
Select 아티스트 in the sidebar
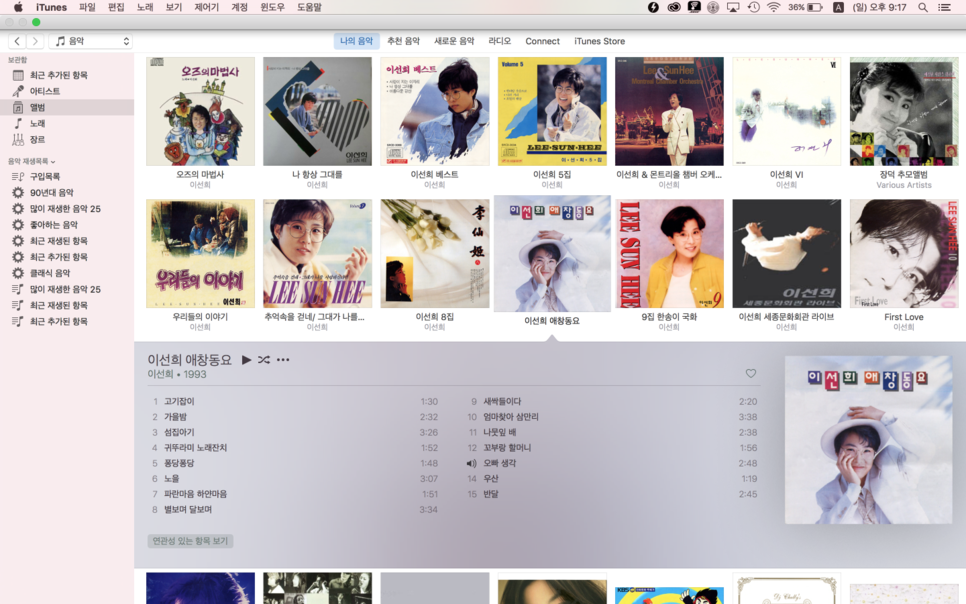[67, 91]
